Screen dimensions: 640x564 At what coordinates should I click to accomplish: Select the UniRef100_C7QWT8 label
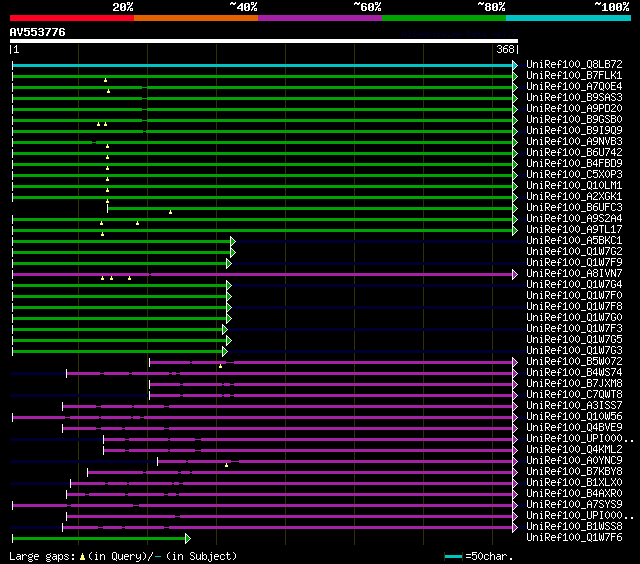click(574, 395)
